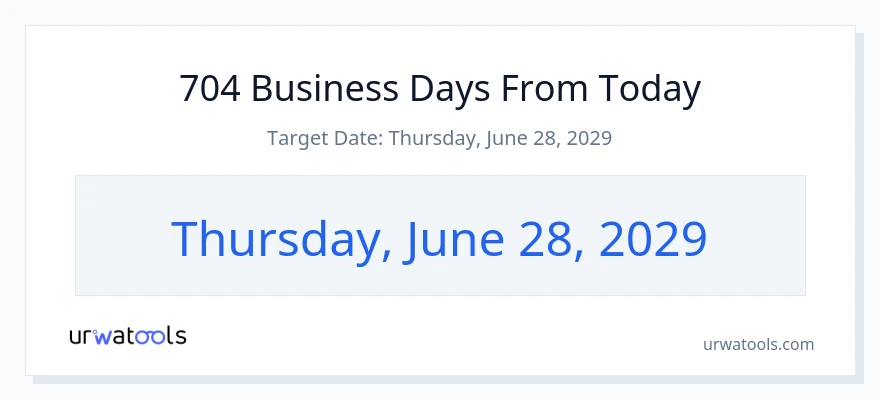The width and height of the screenshot is (880, 400).
Task: Click the blue 'oo' glyph in the logo
Action: point(150,337)
